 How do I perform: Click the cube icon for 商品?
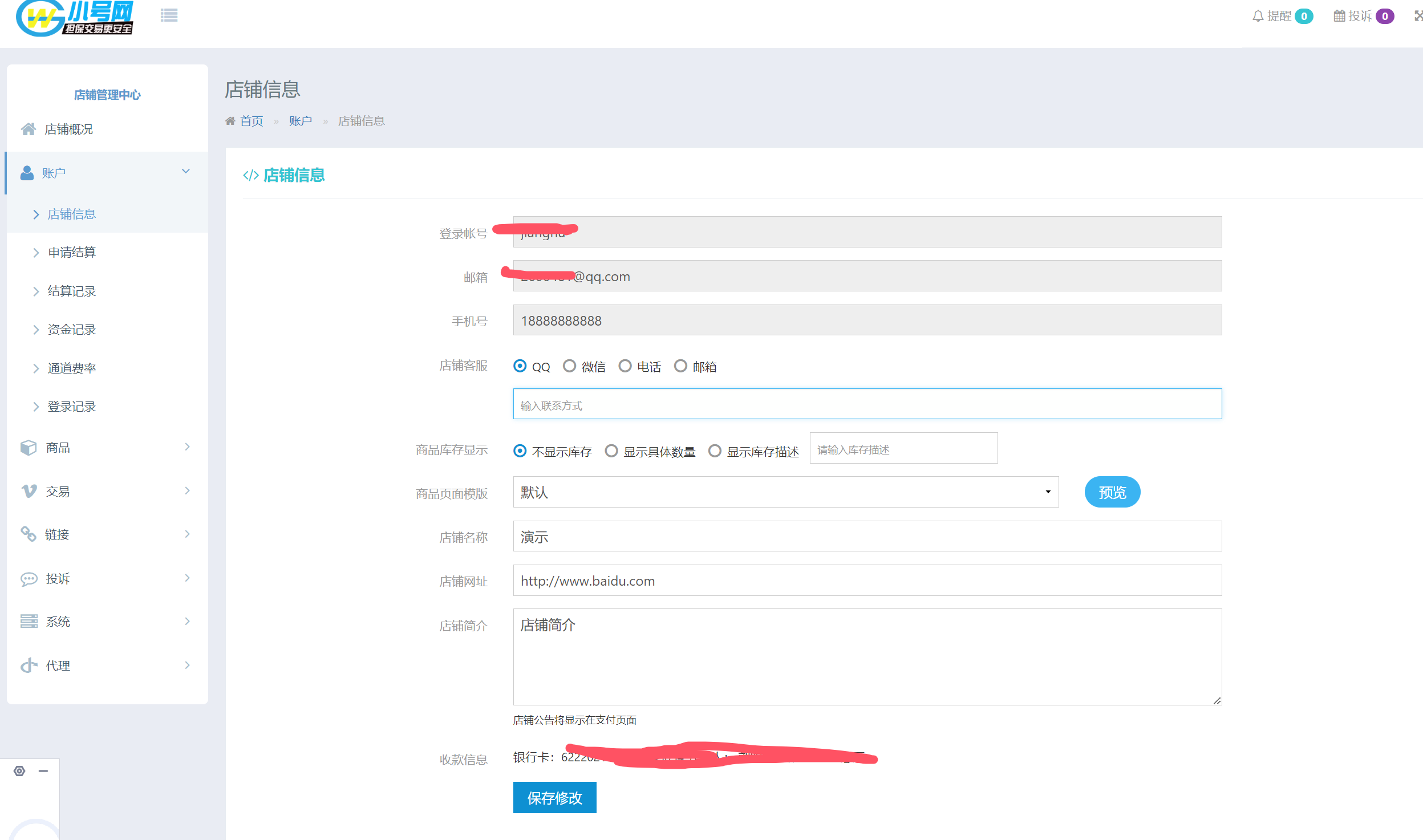tap(29, 448)
